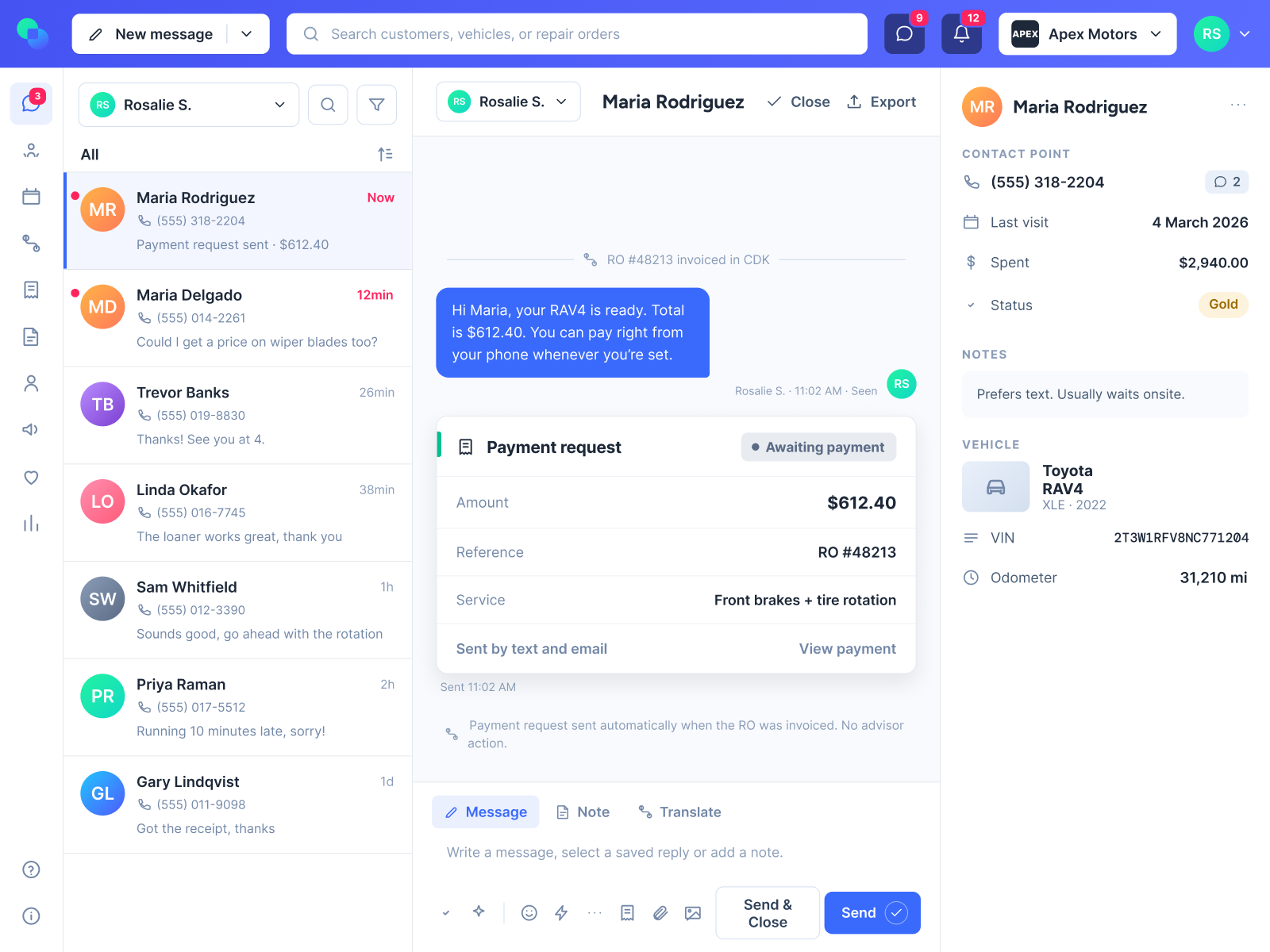Switch to the Message composer tab
Viewport: 1270px width, 952px height.
(x=486, y=812)
